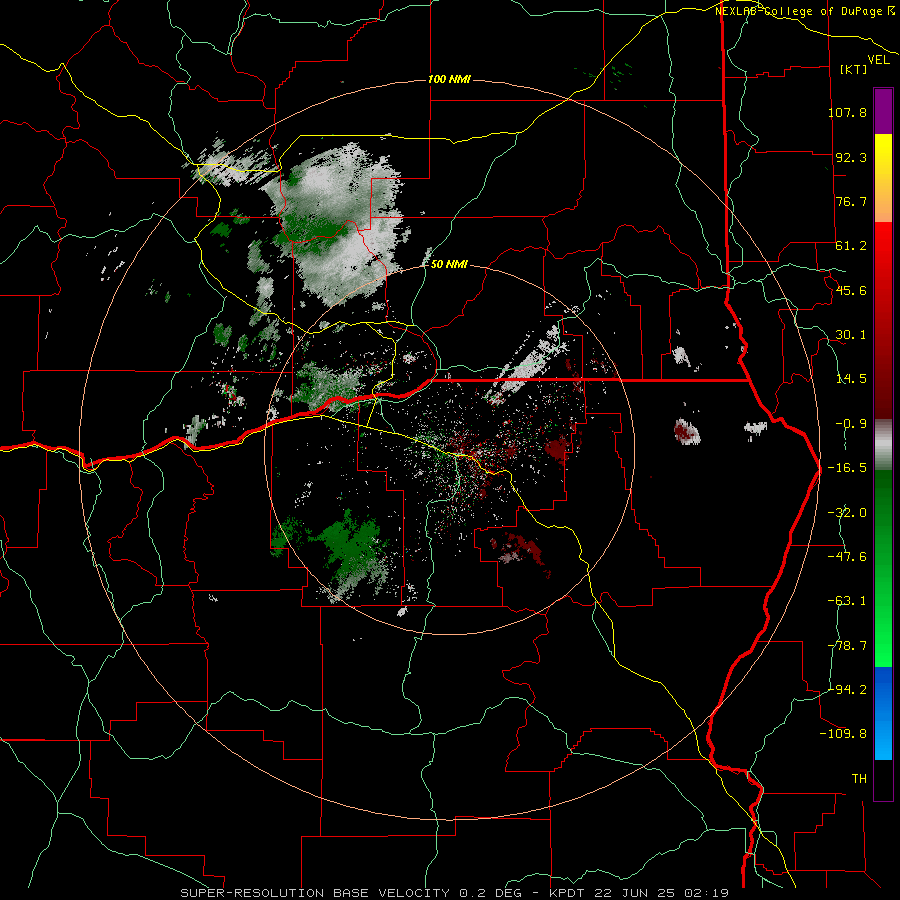Click the 14.5 legend value

click(851, 378)
